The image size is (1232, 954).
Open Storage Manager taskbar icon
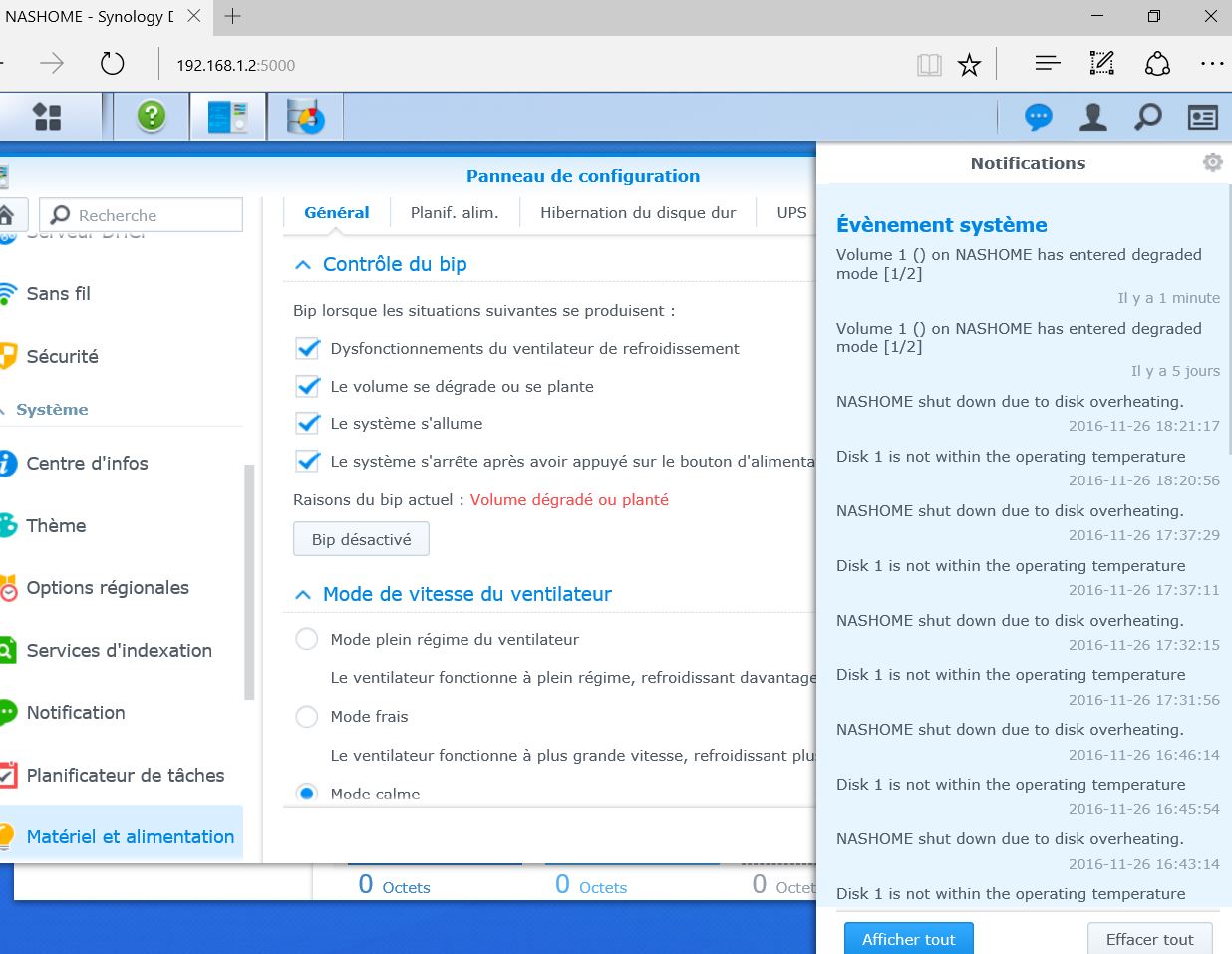tap(305, 117)
